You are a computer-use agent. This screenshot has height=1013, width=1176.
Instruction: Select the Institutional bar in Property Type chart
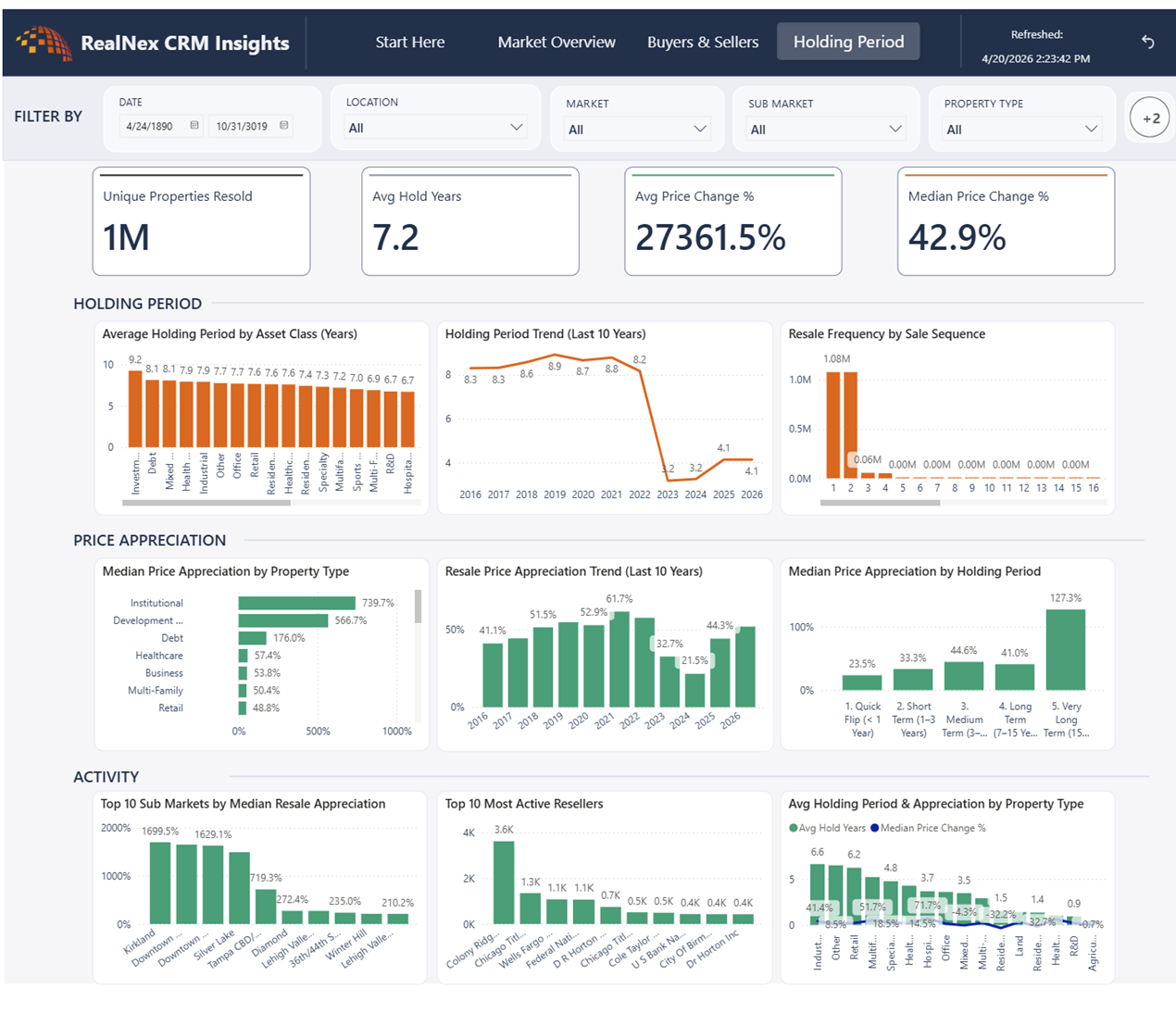296,603
